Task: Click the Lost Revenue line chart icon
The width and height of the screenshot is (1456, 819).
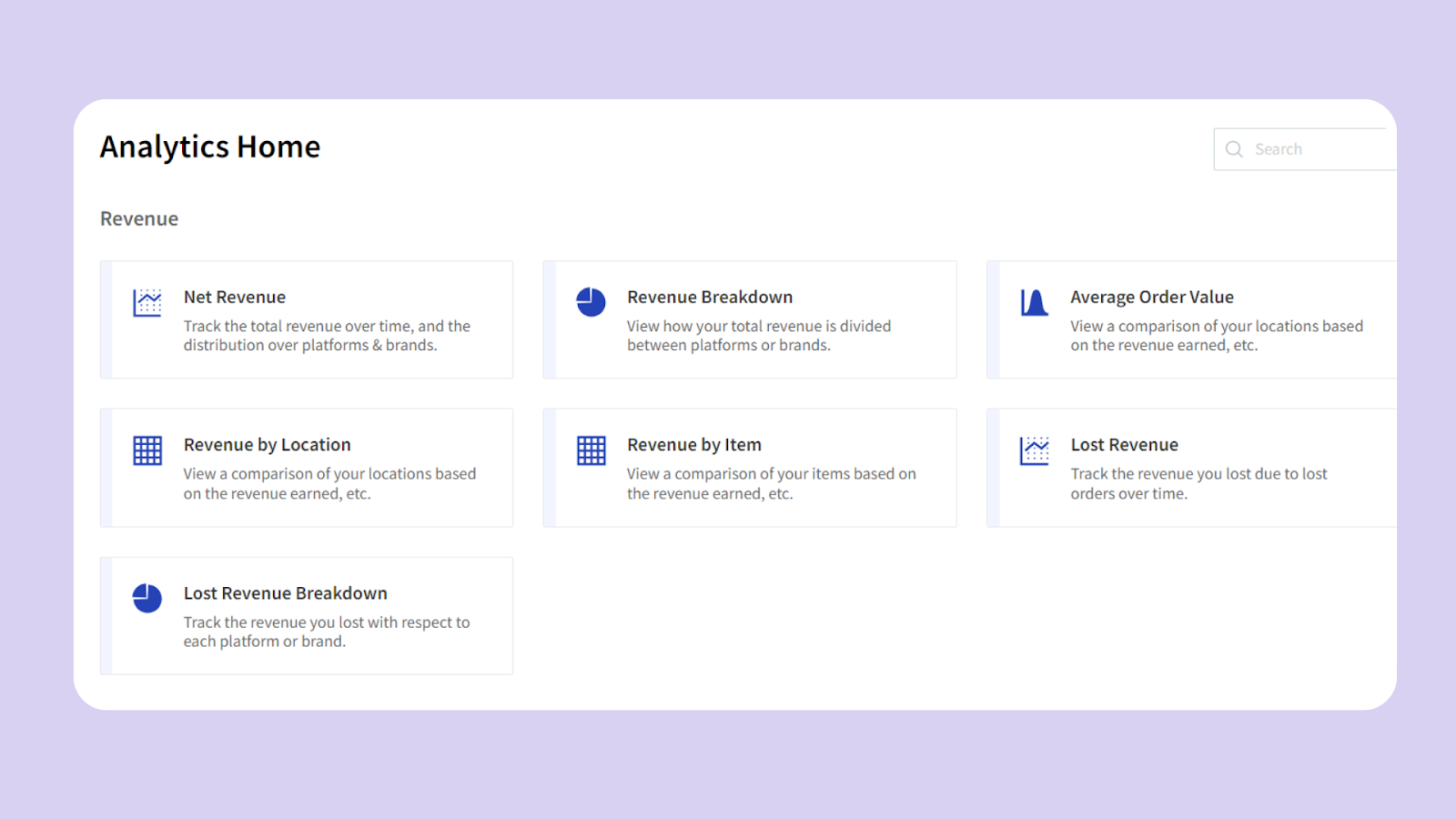Action: [x=1034, y=450]
